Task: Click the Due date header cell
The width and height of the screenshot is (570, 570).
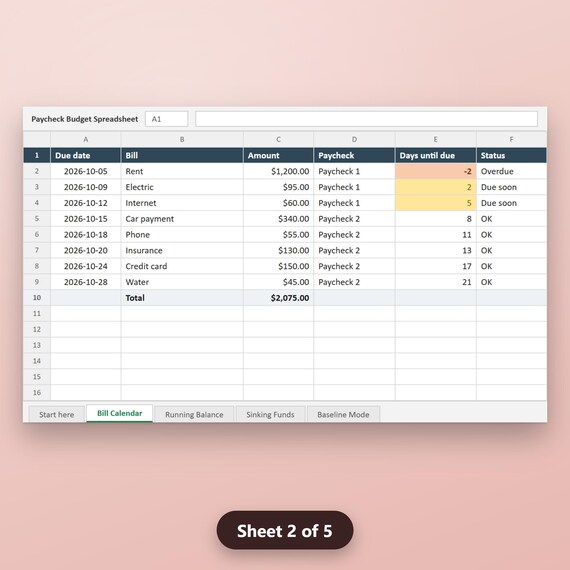Action: (85, 155)
